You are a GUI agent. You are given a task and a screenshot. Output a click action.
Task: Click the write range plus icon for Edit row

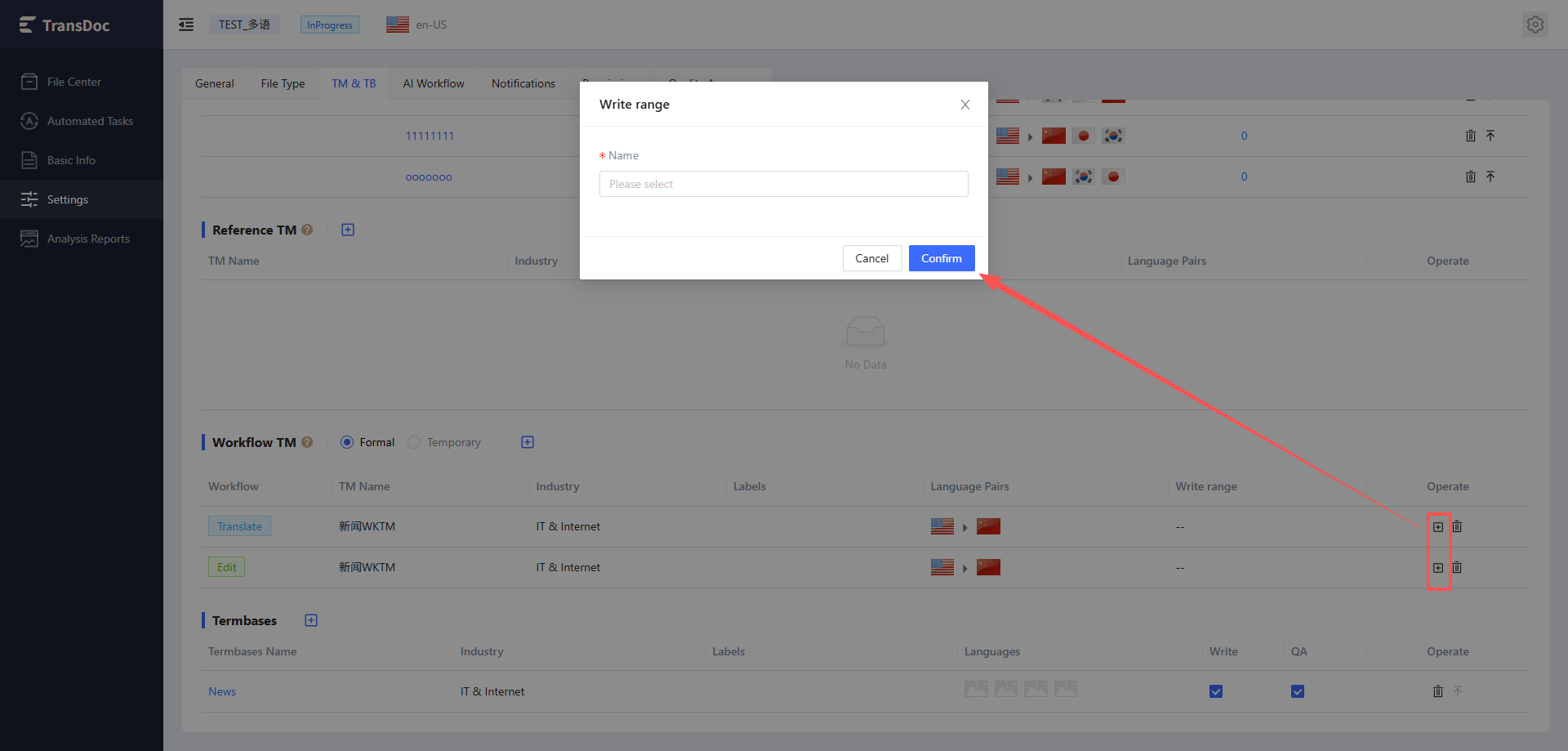[x=1438, y=567]
